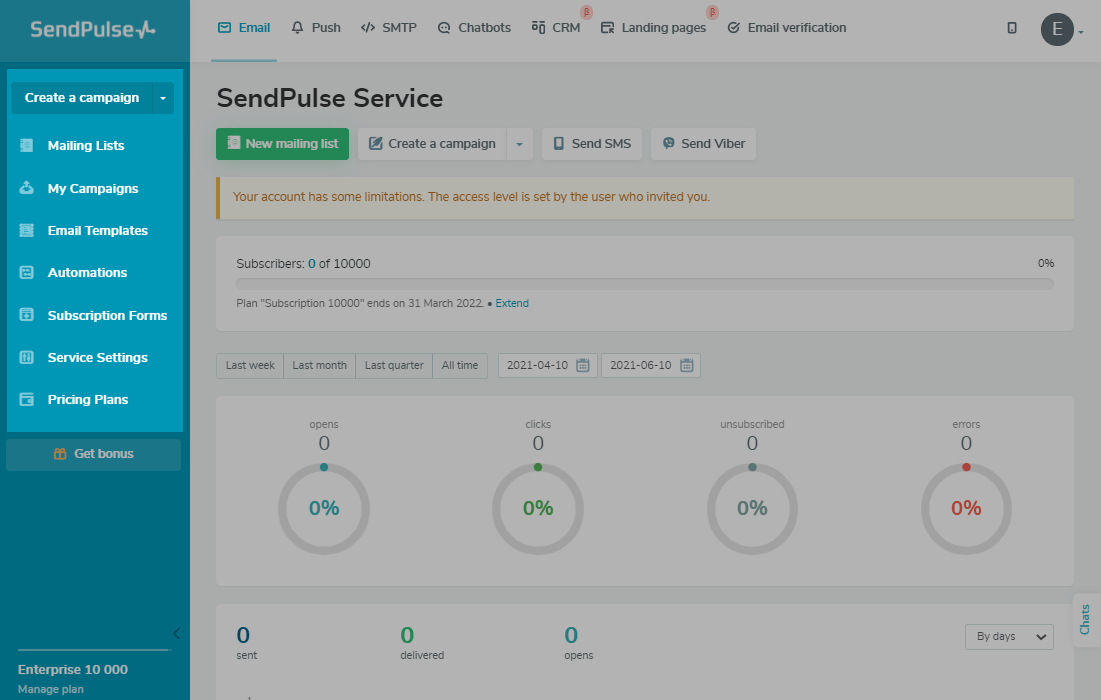Select the All time date filter
The image size is (1101, 700).
pyautogui.click(x=460, y=366)
